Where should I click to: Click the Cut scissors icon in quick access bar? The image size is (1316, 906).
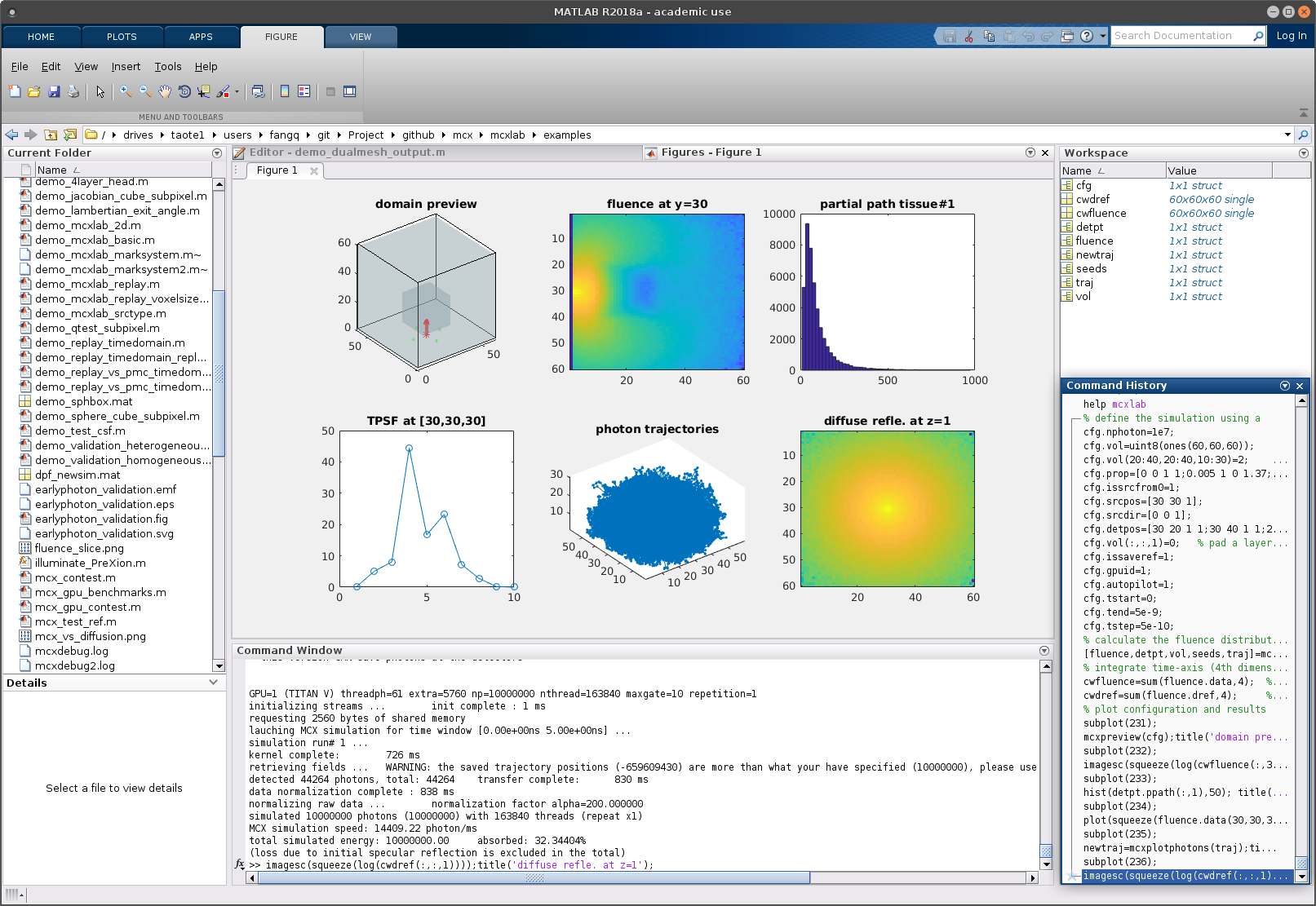point(968,36)
